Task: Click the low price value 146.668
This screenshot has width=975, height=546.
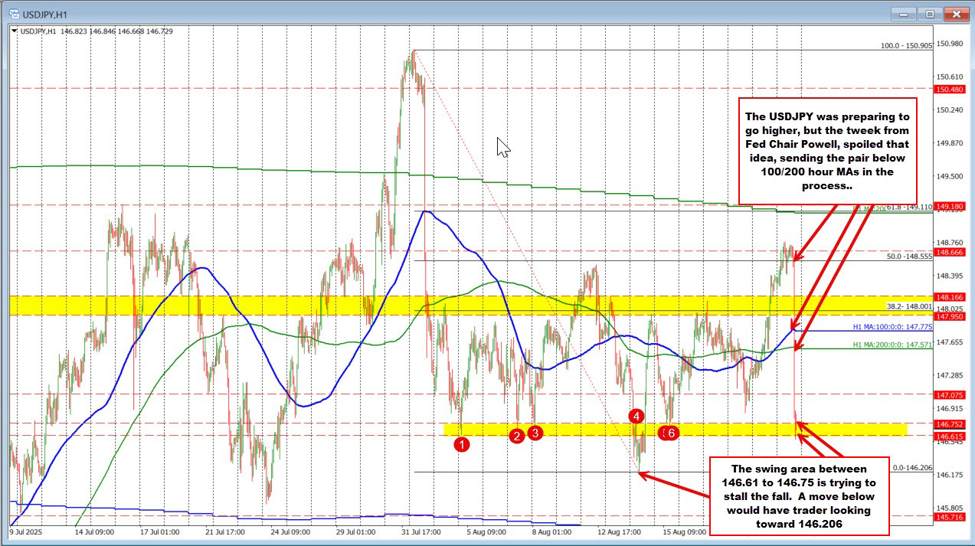Action: [131, 31]
